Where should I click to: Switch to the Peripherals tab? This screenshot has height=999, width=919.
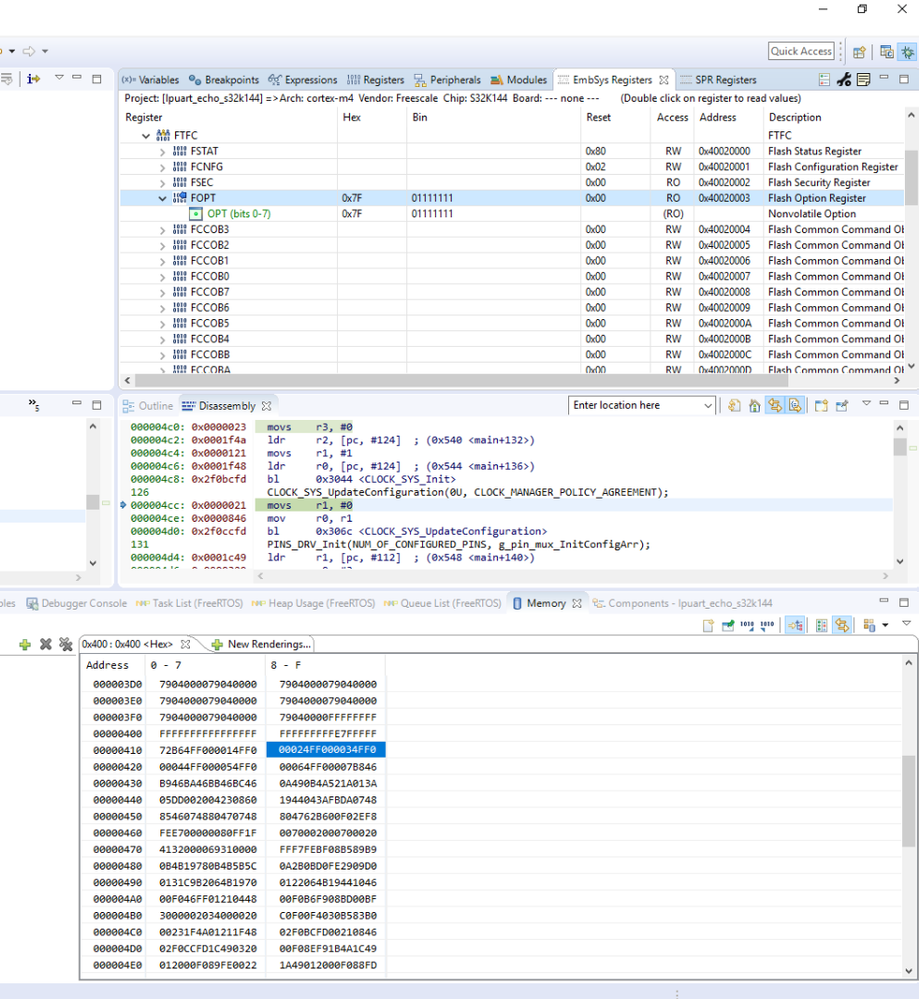tap(447, 80)
